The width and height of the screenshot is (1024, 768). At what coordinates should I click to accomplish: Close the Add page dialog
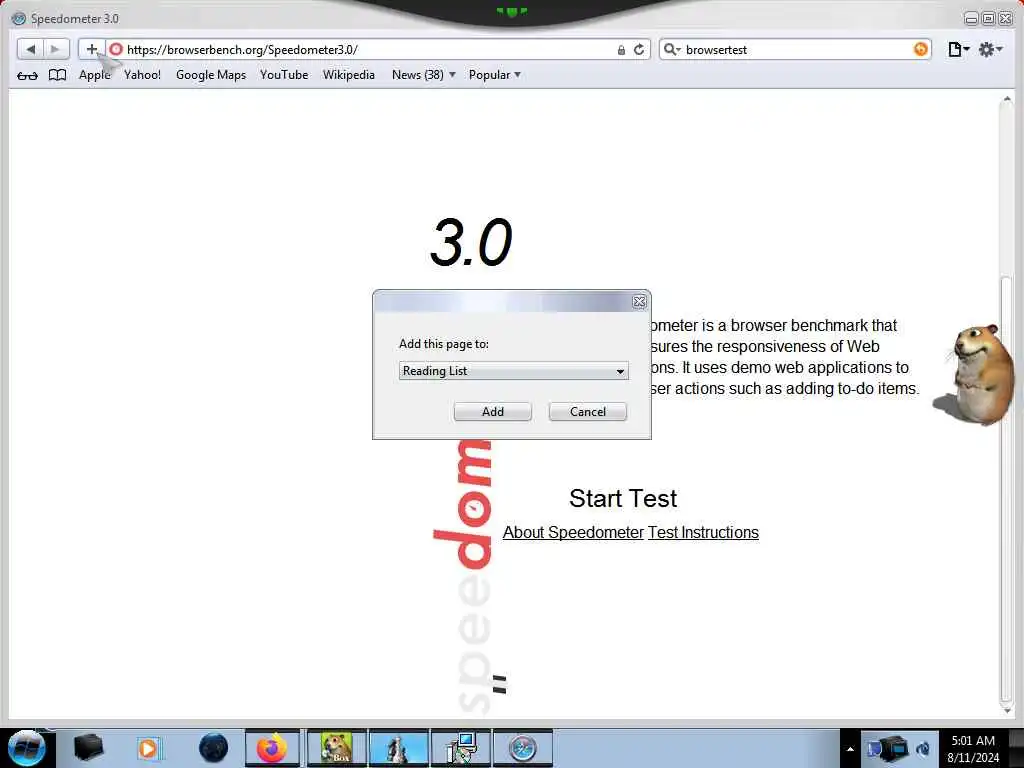coord(639,301)
